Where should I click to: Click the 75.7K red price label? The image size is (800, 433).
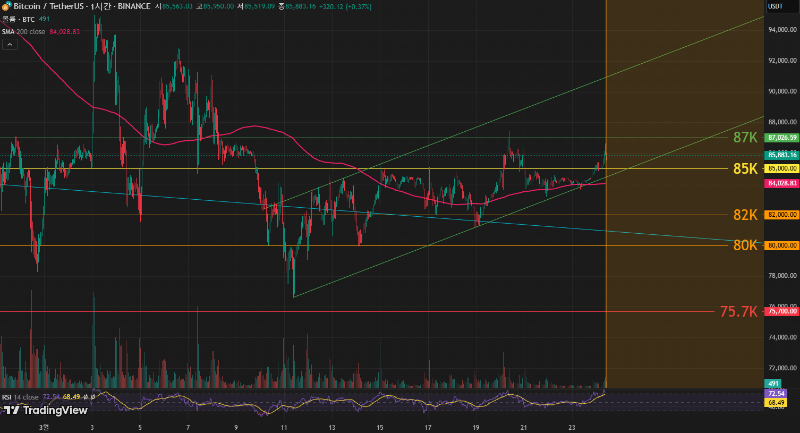[x=738, y=311]
